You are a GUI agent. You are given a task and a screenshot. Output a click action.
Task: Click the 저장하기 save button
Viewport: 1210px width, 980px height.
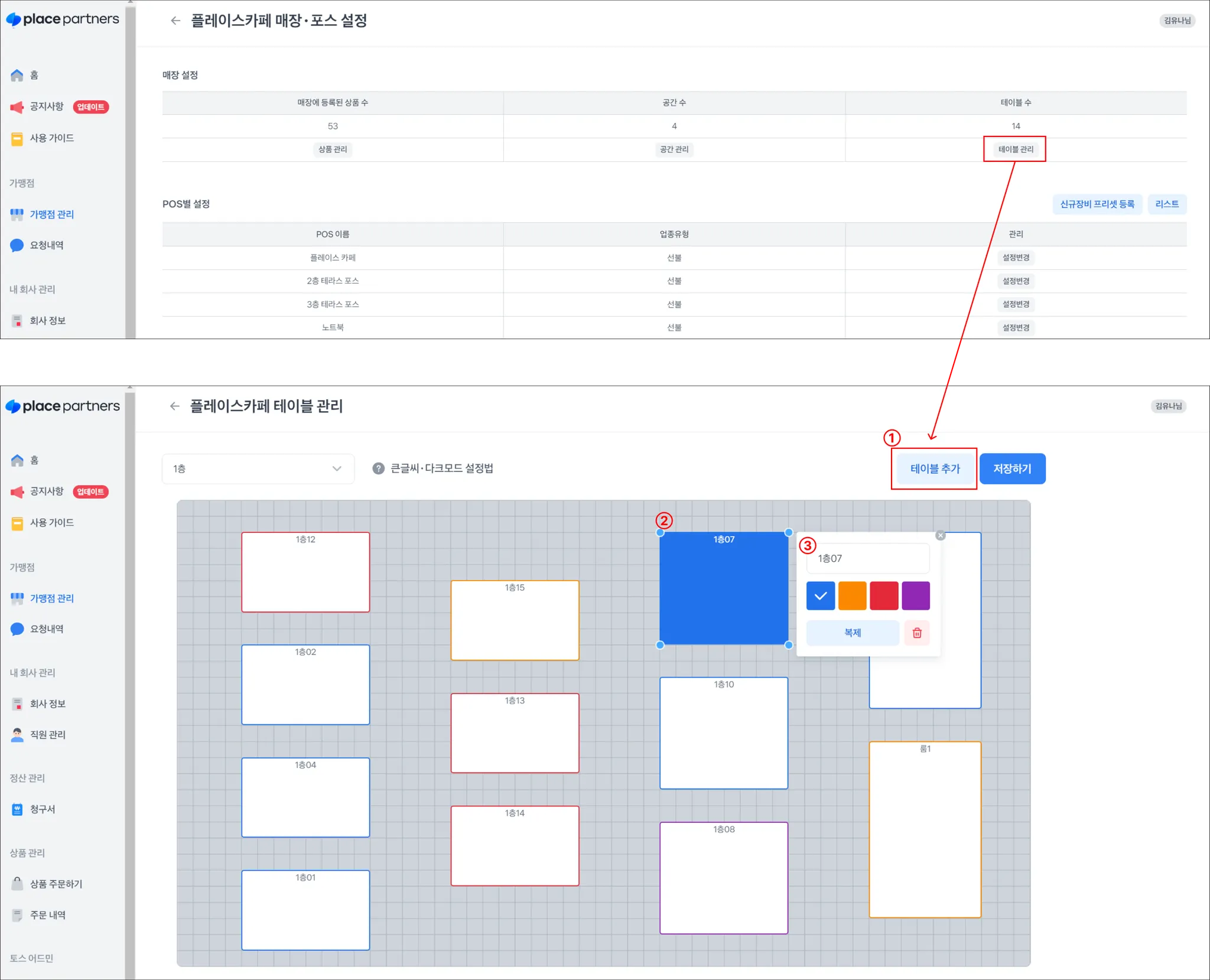1012,468
